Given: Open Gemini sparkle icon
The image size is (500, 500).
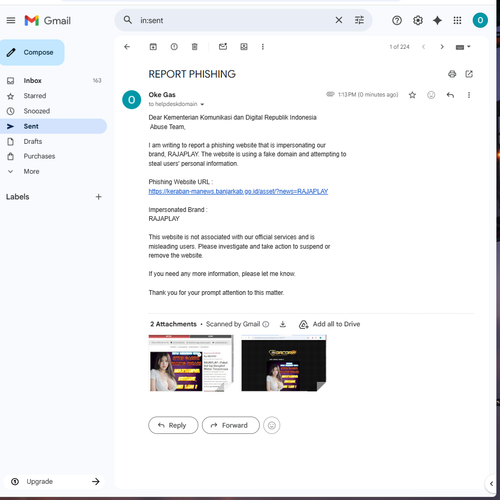Looking at the screenshot, I should tap(437, 21).
